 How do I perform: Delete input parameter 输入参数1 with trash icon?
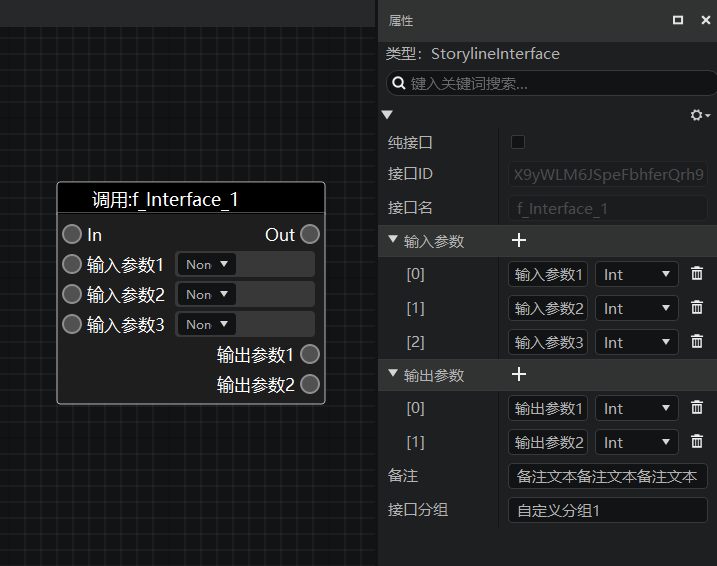[x=696, y=273]
